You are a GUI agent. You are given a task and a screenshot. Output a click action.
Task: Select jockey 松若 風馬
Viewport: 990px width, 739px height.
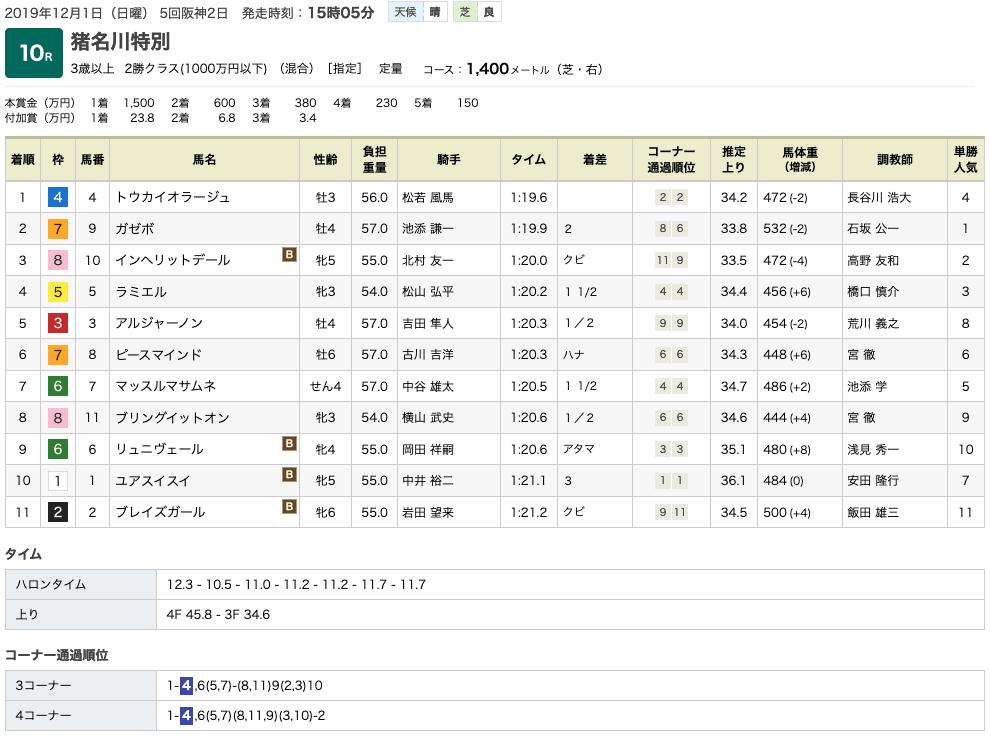coord(427,198)
